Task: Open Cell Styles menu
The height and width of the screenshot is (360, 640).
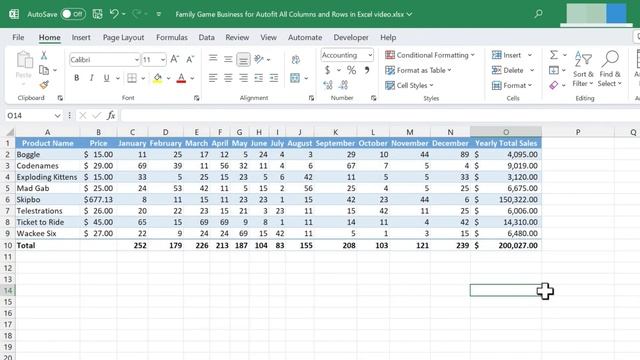Action: 409,85
